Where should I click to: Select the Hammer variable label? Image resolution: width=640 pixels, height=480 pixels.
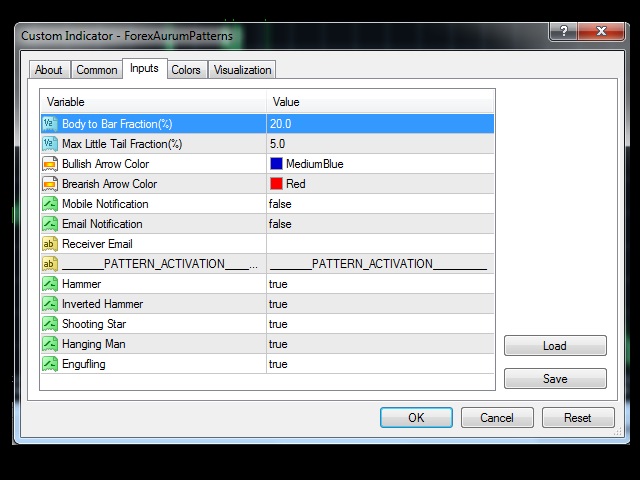[82, 284]
